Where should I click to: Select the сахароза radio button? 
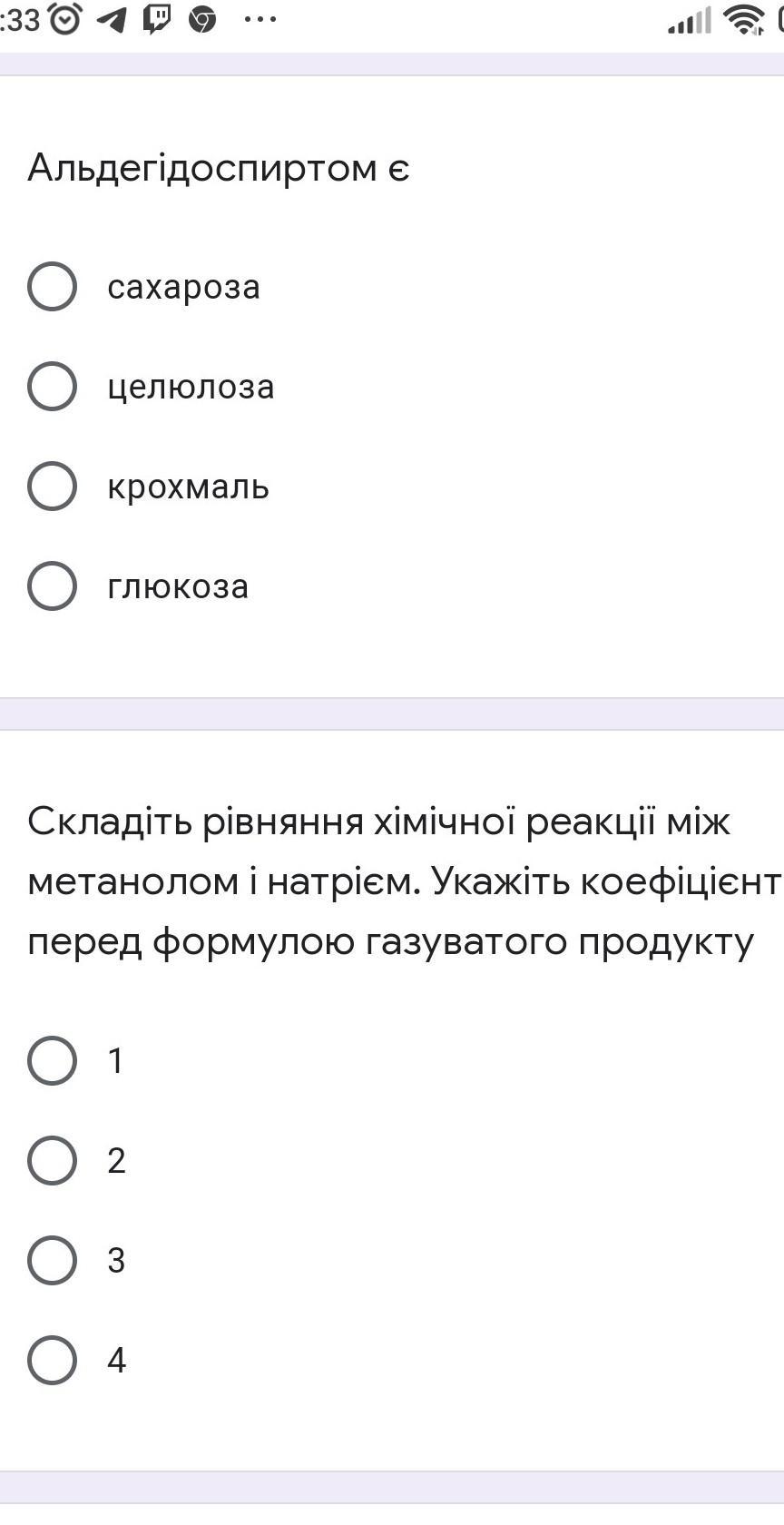point(53,287)
